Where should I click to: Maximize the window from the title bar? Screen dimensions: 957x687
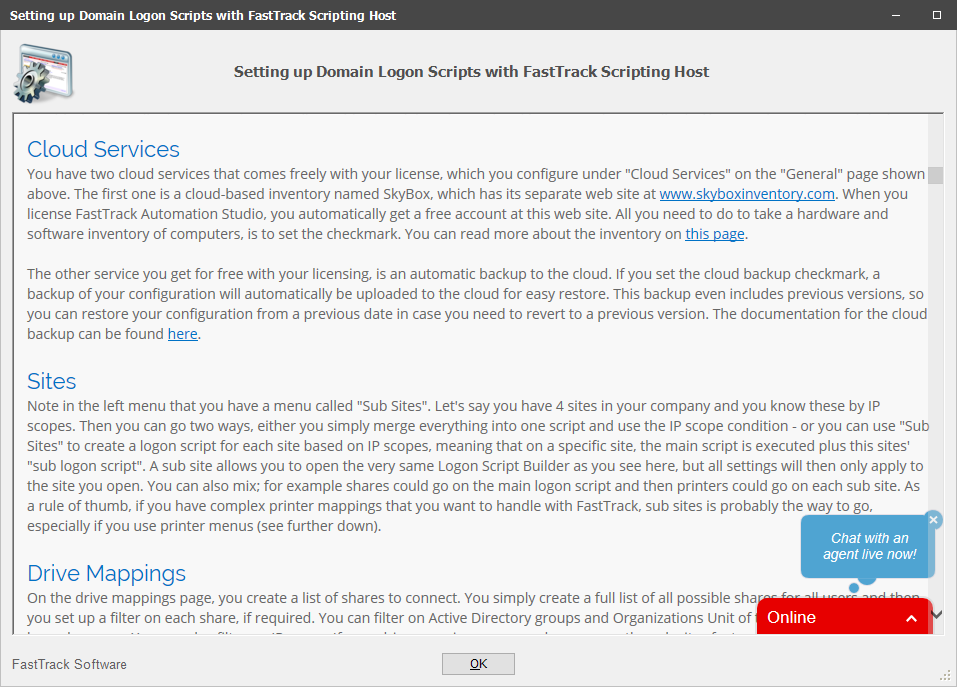click(936, 15)
